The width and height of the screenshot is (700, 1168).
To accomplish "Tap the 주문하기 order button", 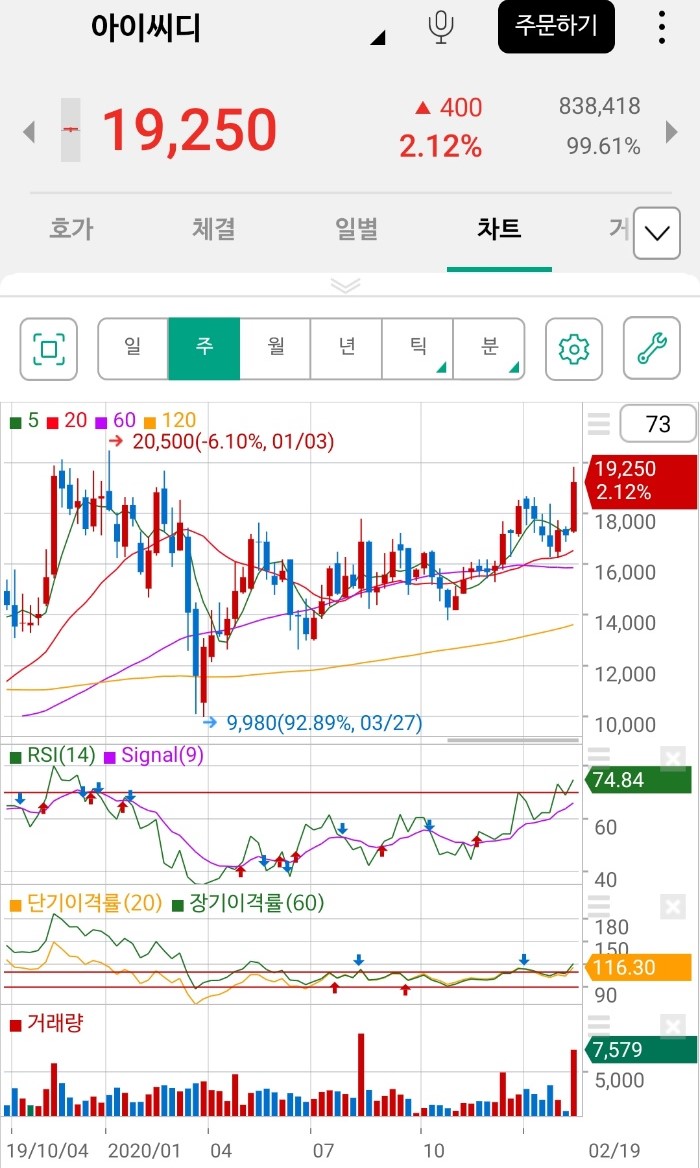I will tap(556, 27).
